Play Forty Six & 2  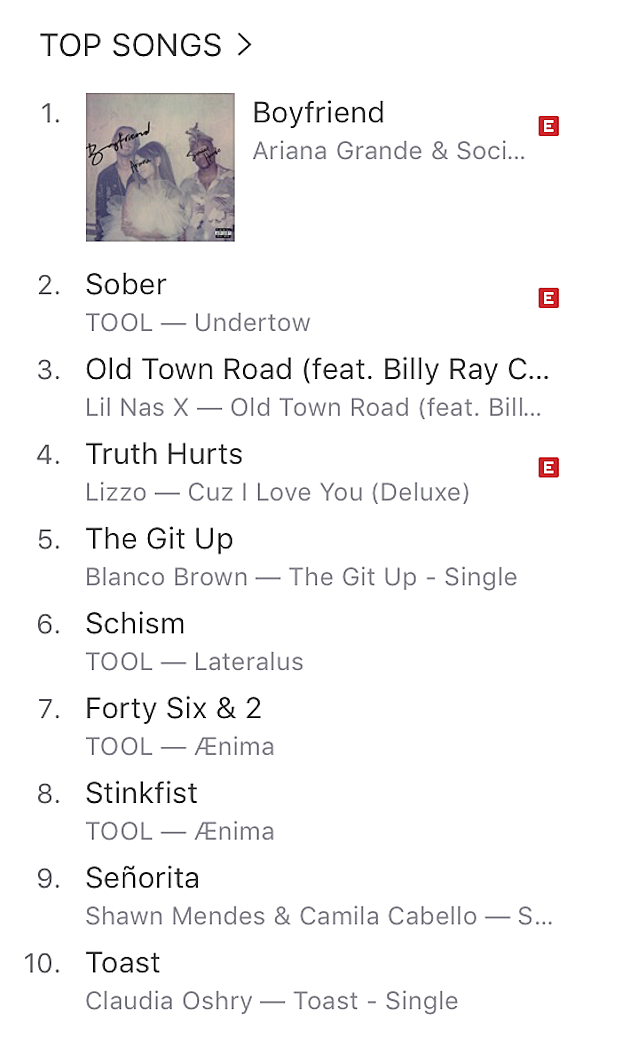(173, 708)
